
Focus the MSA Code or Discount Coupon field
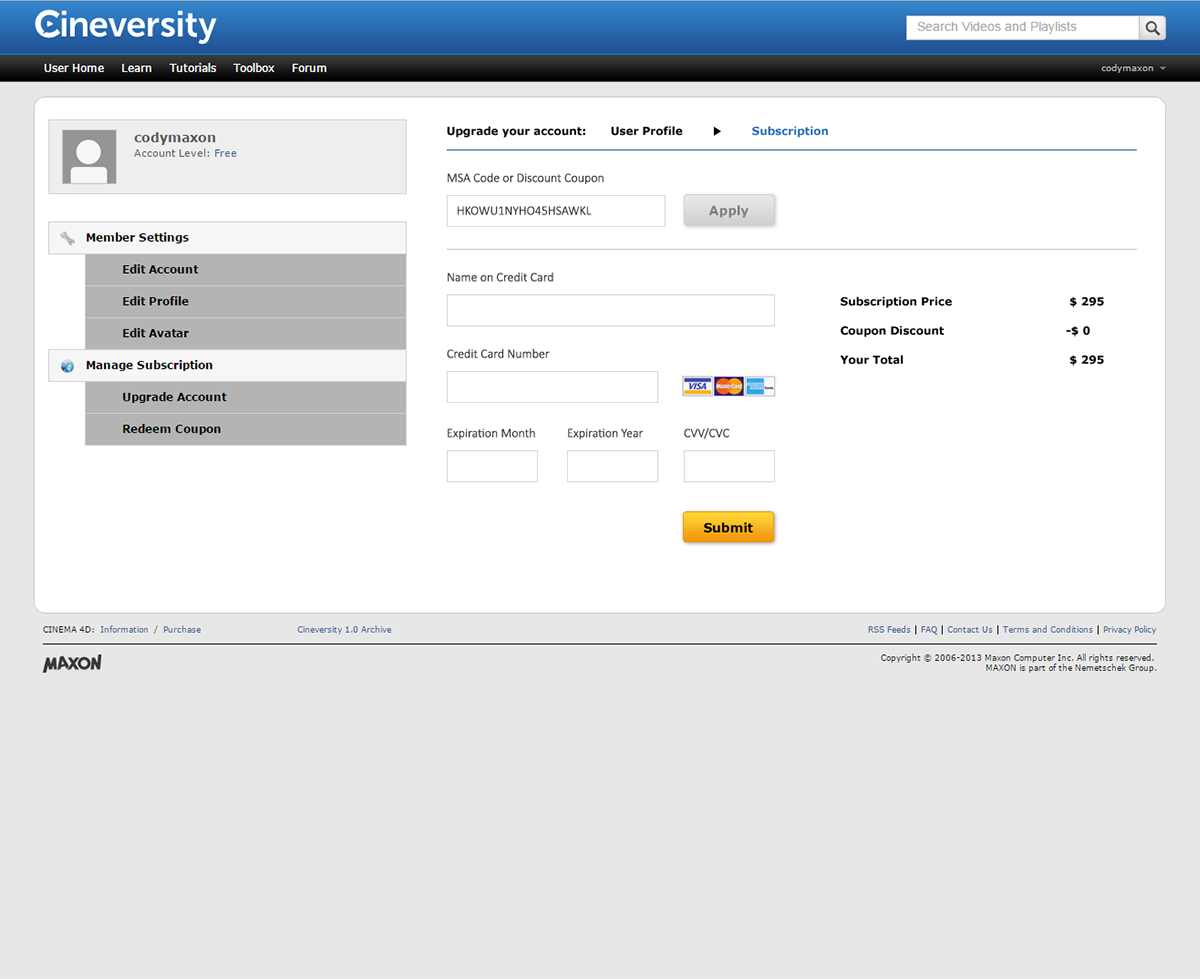click(556, 211)
